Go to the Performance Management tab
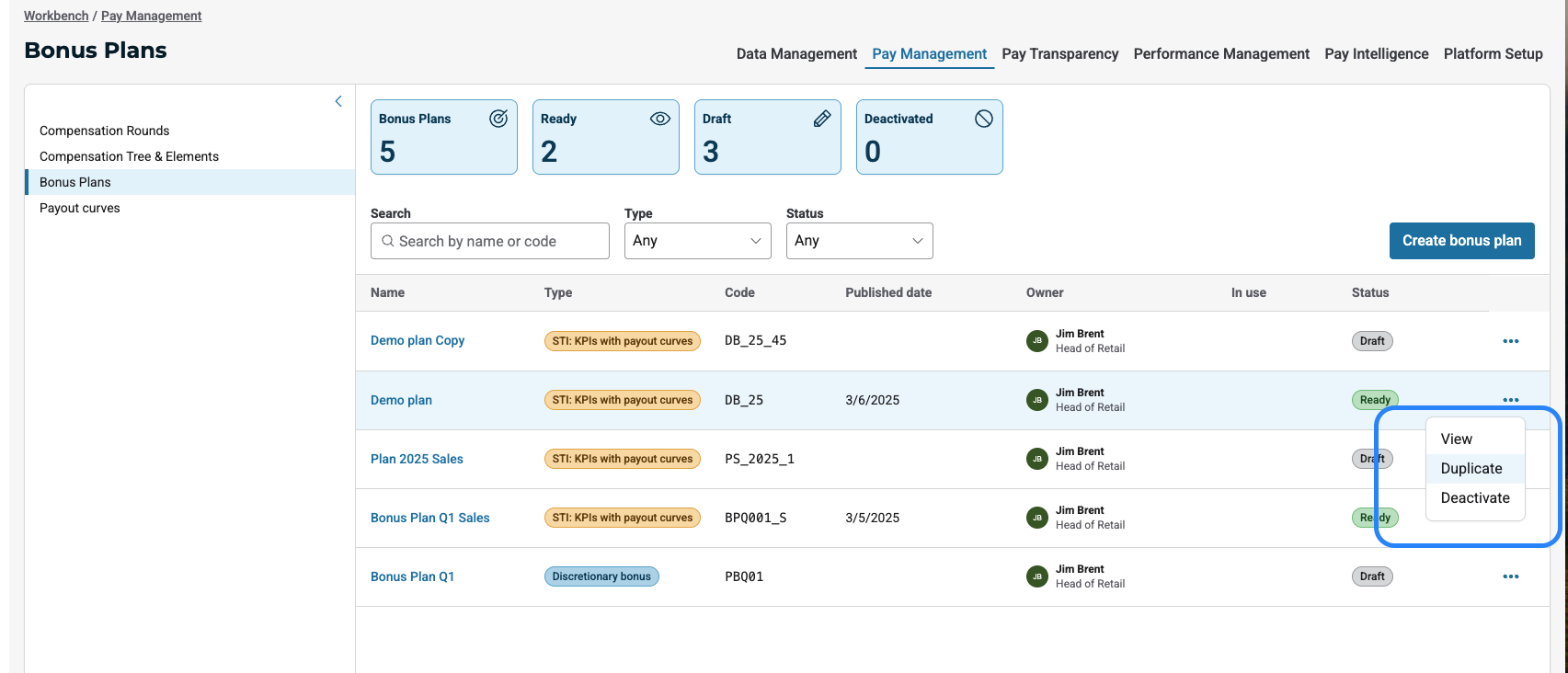The image size is (1568, 673). point(1221,54)
